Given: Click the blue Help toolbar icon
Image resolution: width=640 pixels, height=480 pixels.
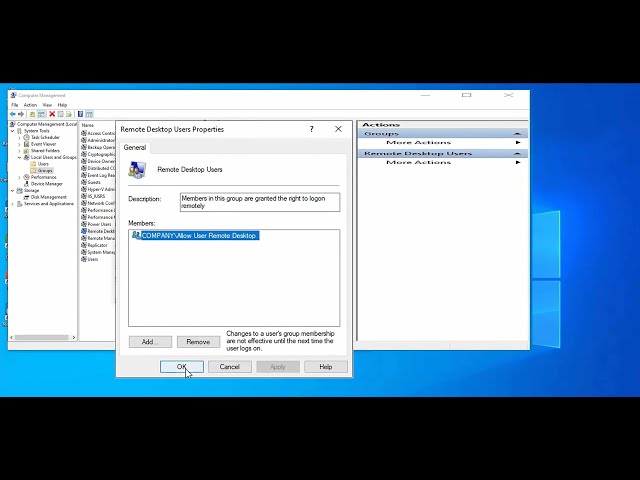Looking at the screenshot, I should click(x=80, y=114).
